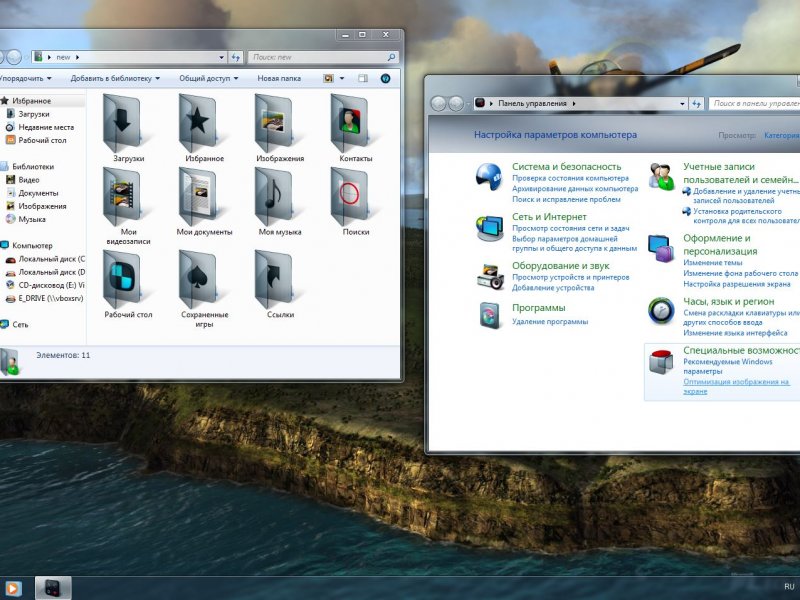Open Настройка разрешения экрана link

tap(737, 284)
